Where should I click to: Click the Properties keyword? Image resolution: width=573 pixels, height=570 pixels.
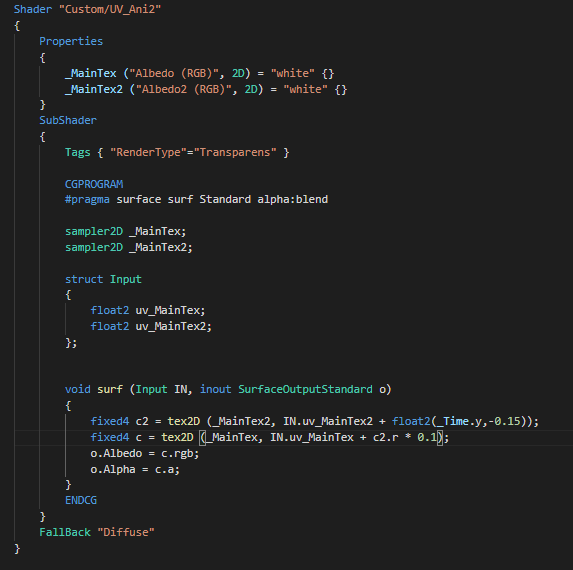[x=71, y=41]
